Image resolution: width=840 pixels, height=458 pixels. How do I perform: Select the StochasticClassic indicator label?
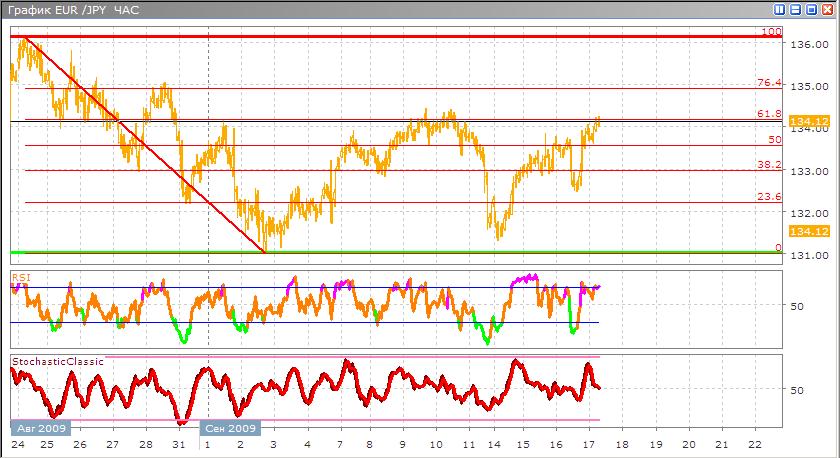point(56,360)
